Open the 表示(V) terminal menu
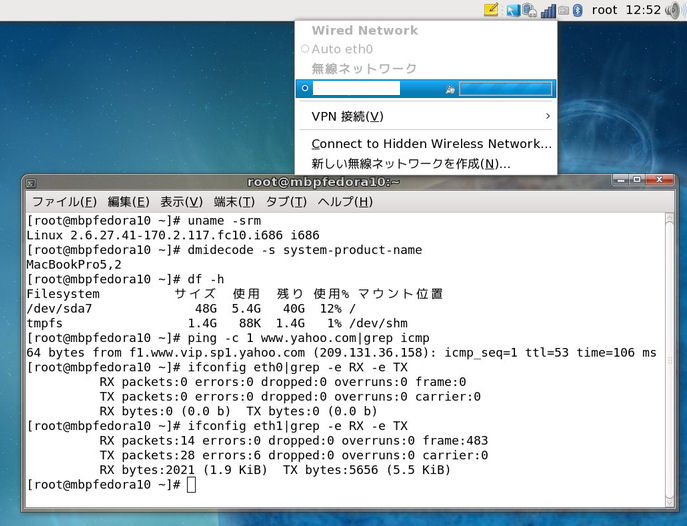 pyautogui.click(x=181, y=202)
